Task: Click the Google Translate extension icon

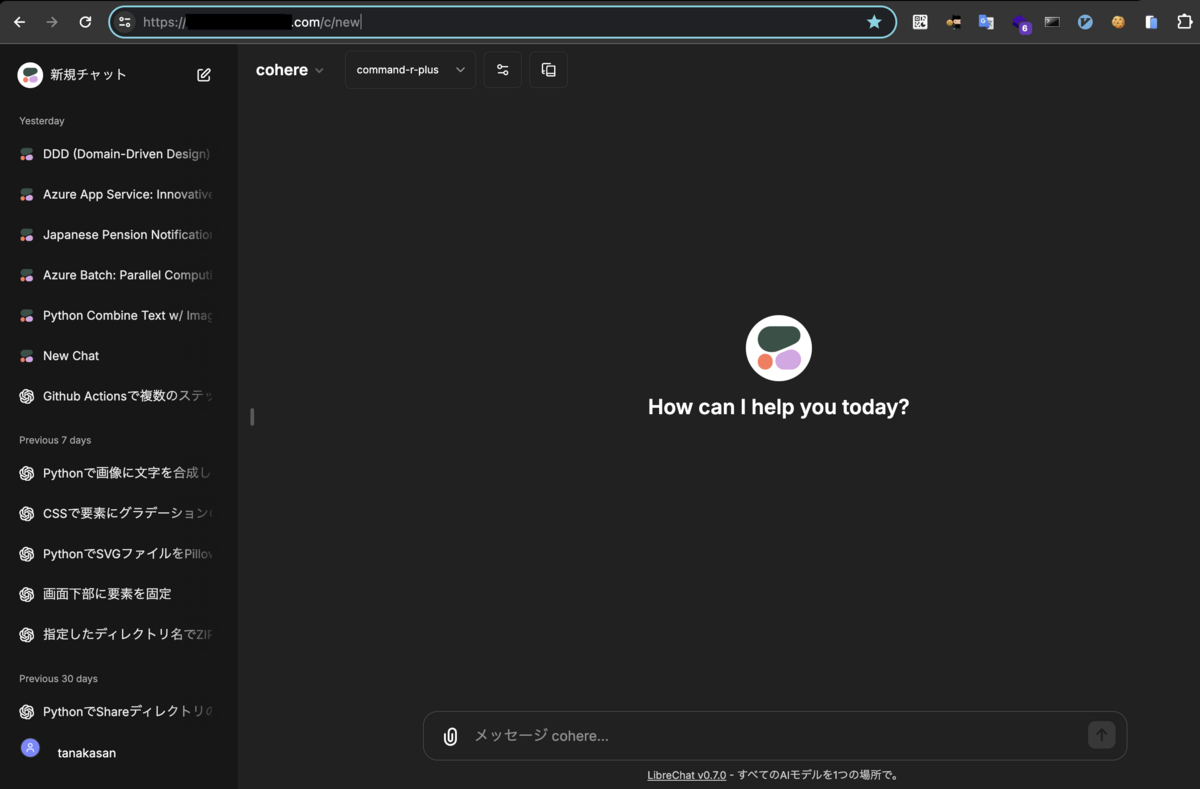Action: click(x=986, y=21)
